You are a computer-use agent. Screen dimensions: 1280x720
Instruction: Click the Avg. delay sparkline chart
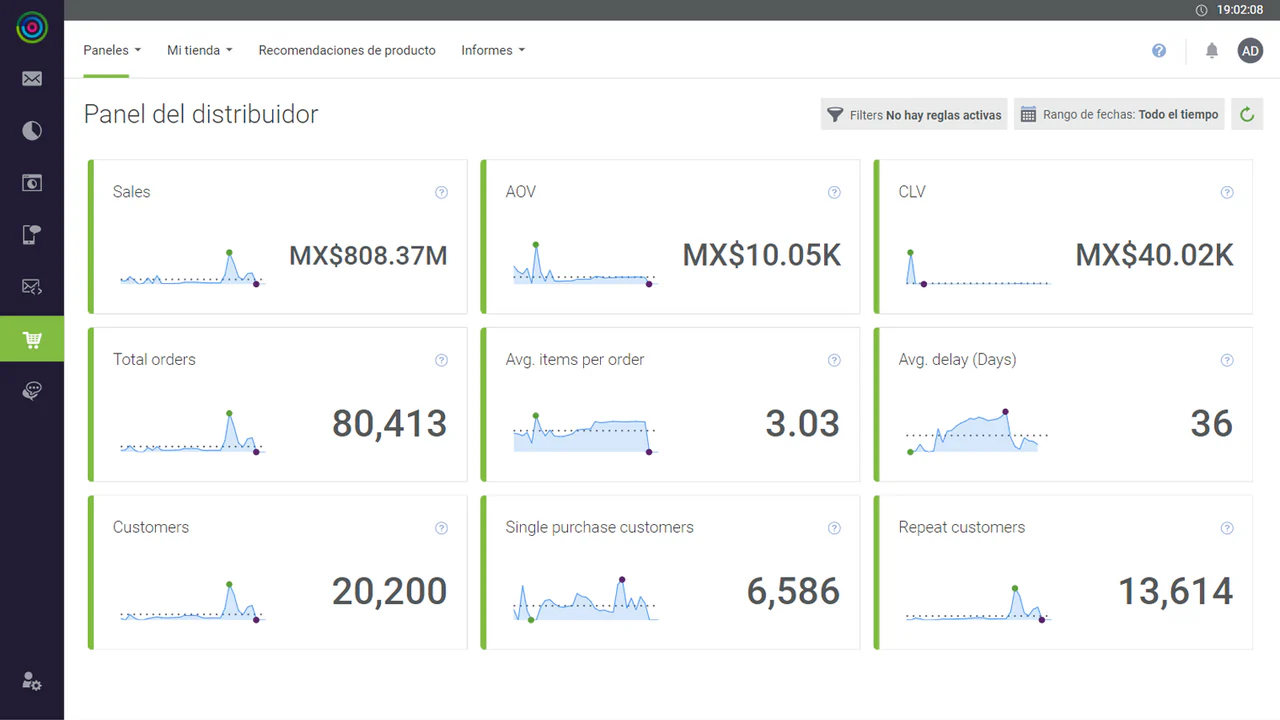click(977, 432)
